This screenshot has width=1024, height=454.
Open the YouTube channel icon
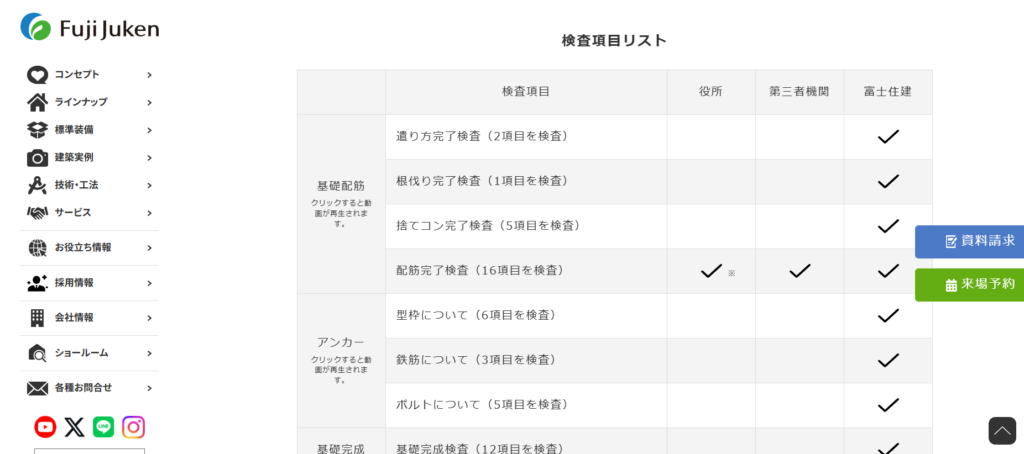click(x=45, y=427)
